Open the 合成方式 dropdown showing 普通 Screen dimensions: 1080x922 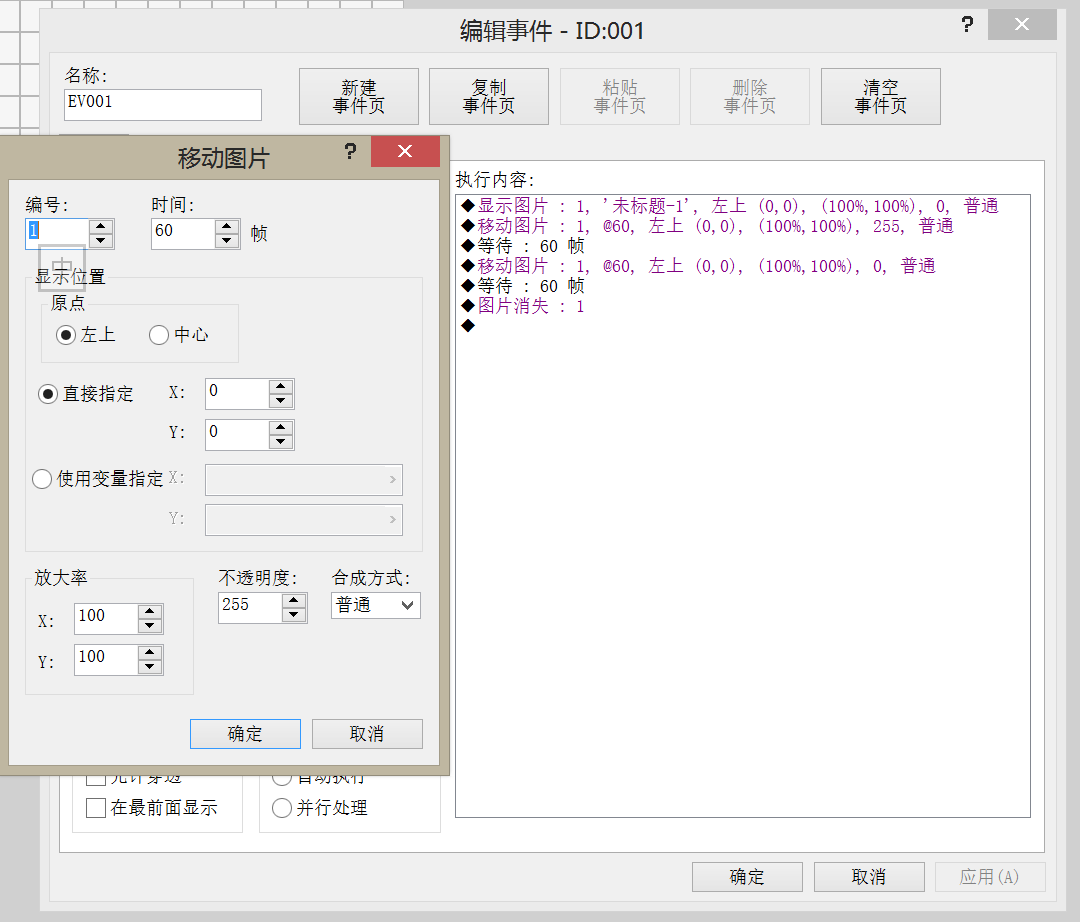coord(375,605)
